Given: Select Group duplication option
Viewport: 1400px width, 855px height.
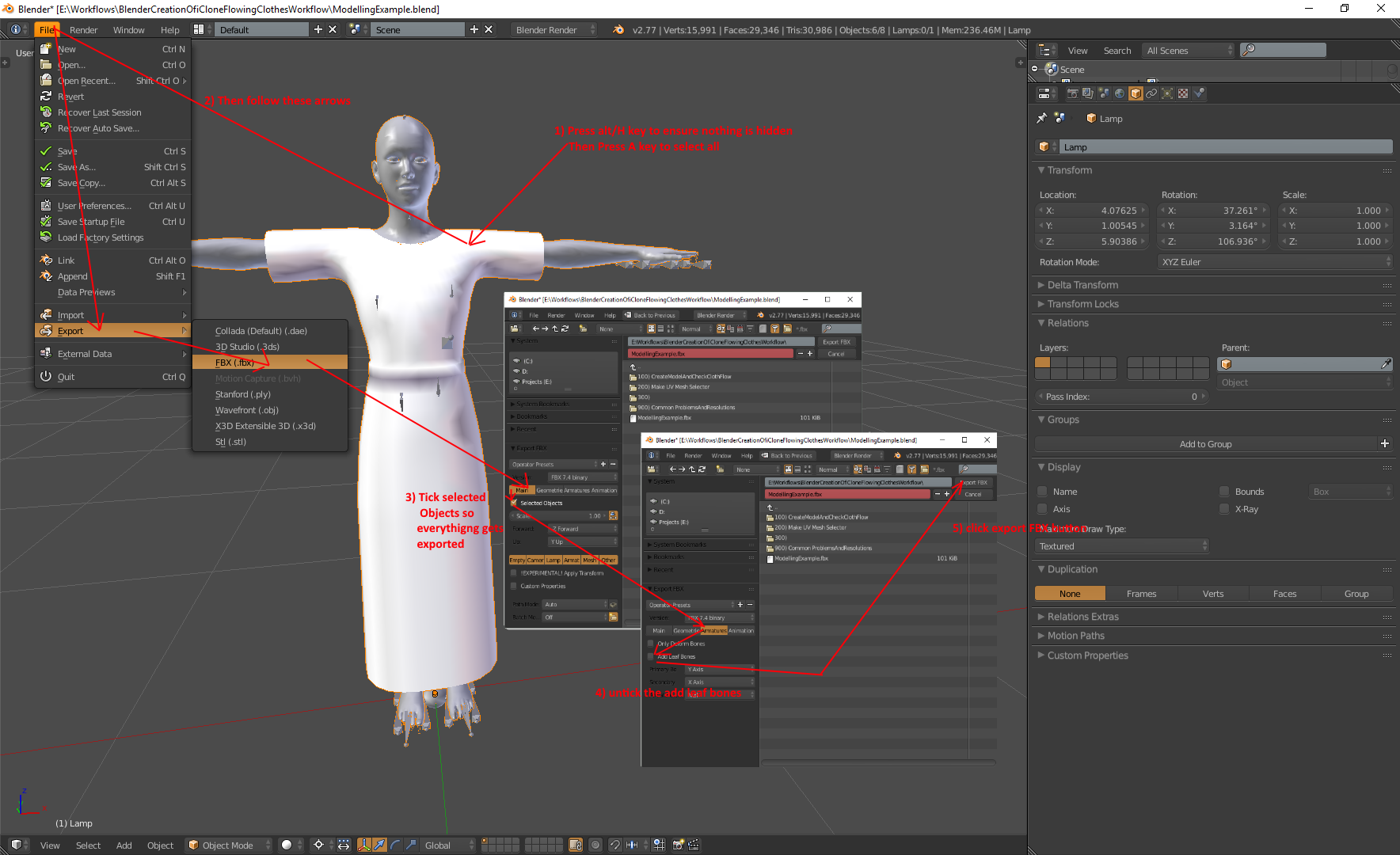Looking at the screenshot, I should point(1356,594).
